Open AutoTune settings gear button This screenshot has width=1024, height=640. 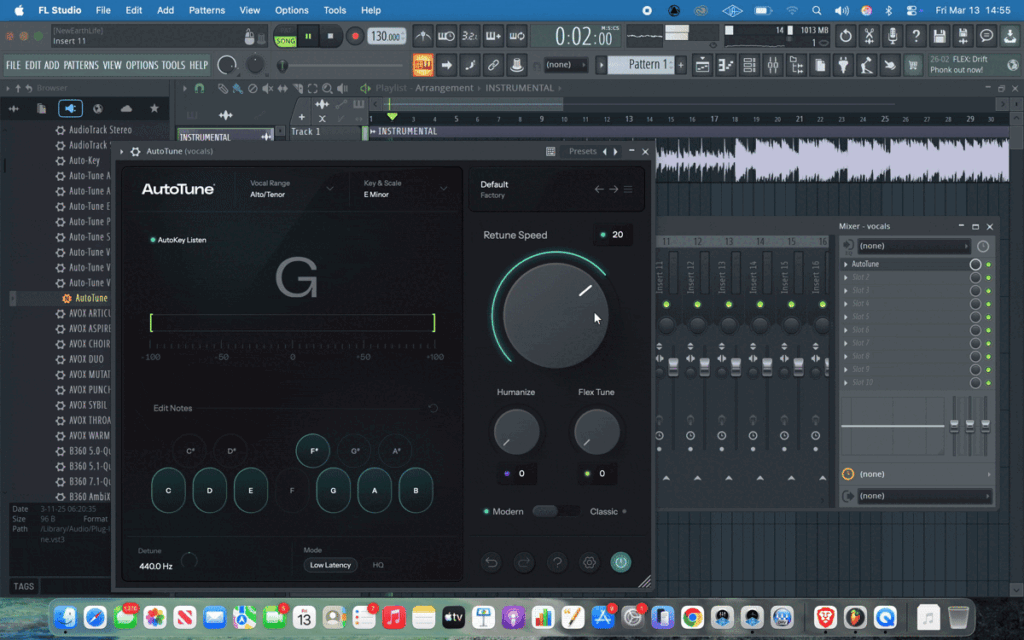pyautogui.click(x=589, y=562)
